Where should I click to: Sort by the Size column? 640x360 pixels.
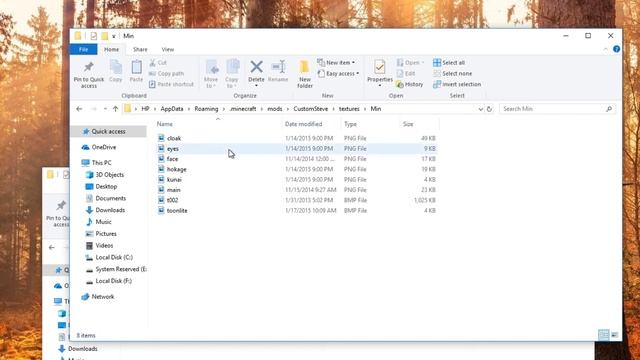tap(408, 124)
